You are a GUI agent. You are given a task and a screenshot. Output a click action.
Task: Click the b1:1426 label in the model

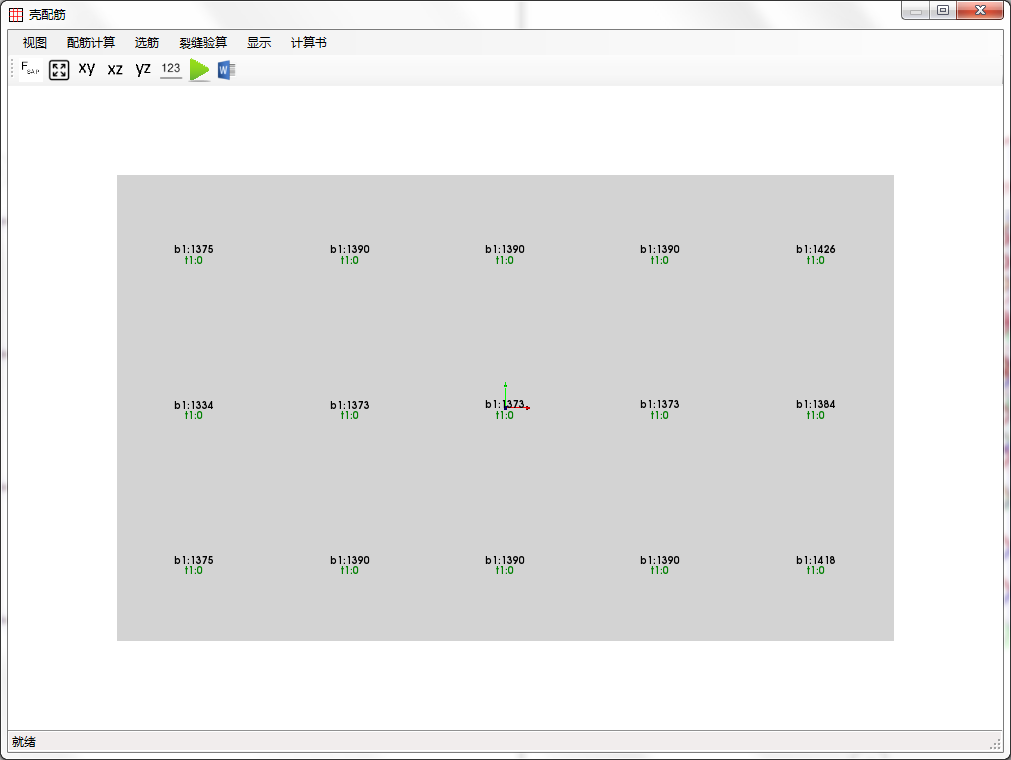pyautogui.click(x=815, y=249)
